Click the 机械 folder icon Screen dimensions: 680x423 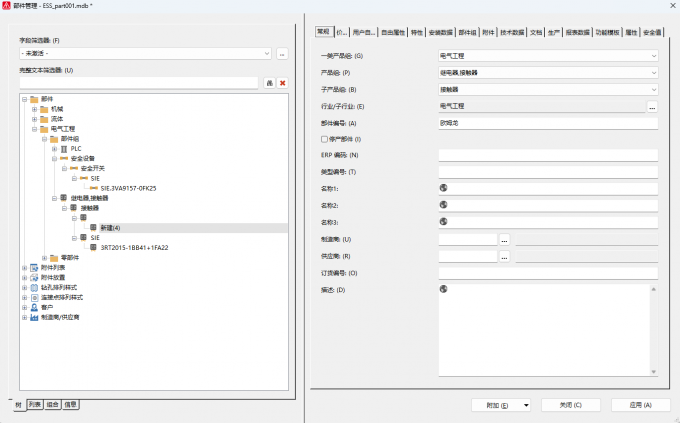pyautogui.click(x=44, y=109)
